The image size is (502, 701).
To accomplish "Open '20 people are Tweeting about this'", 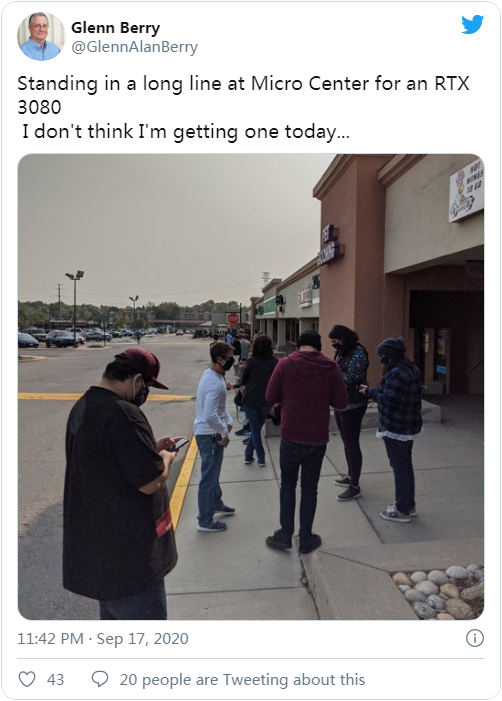I will point(242,680).
